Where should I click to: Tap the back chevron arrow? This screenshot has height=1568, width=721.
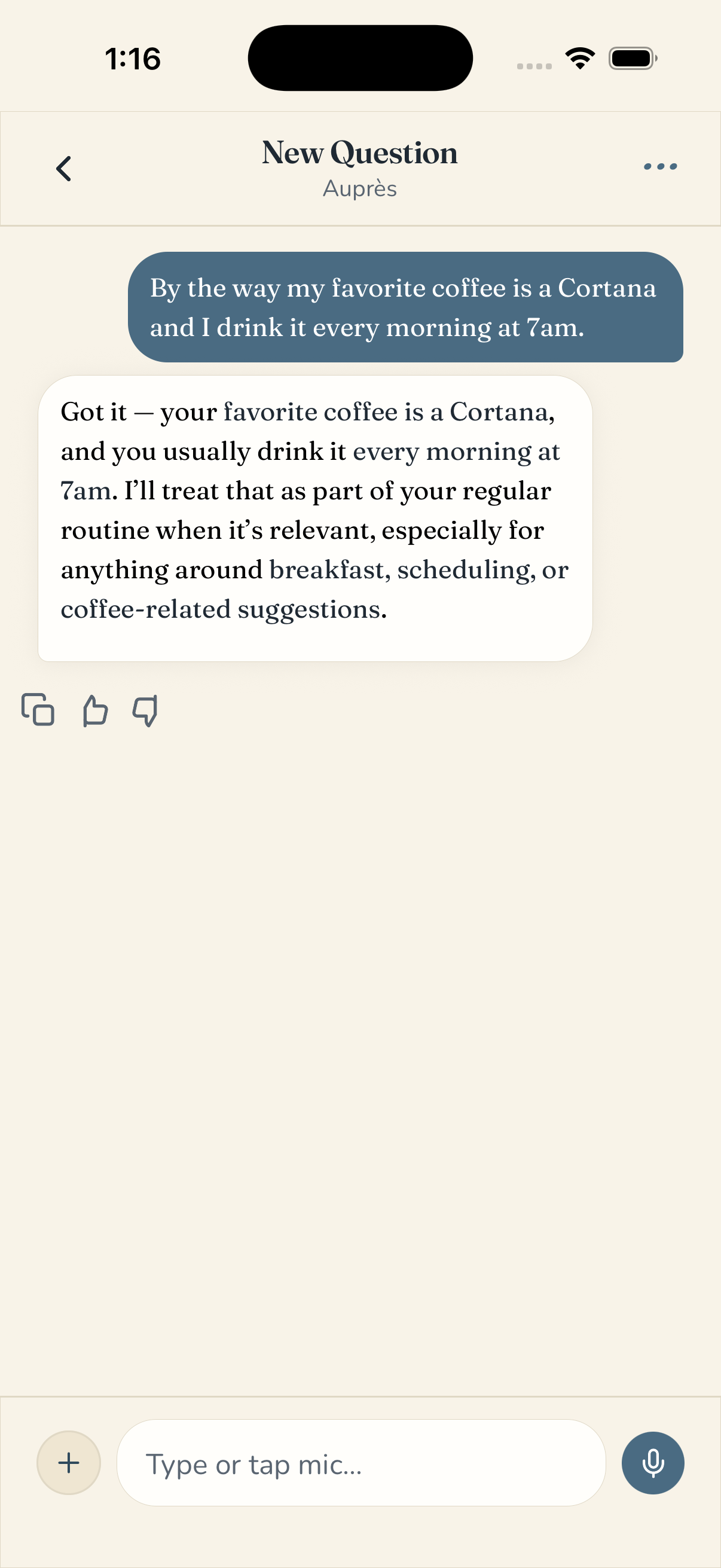pos(64,169)
